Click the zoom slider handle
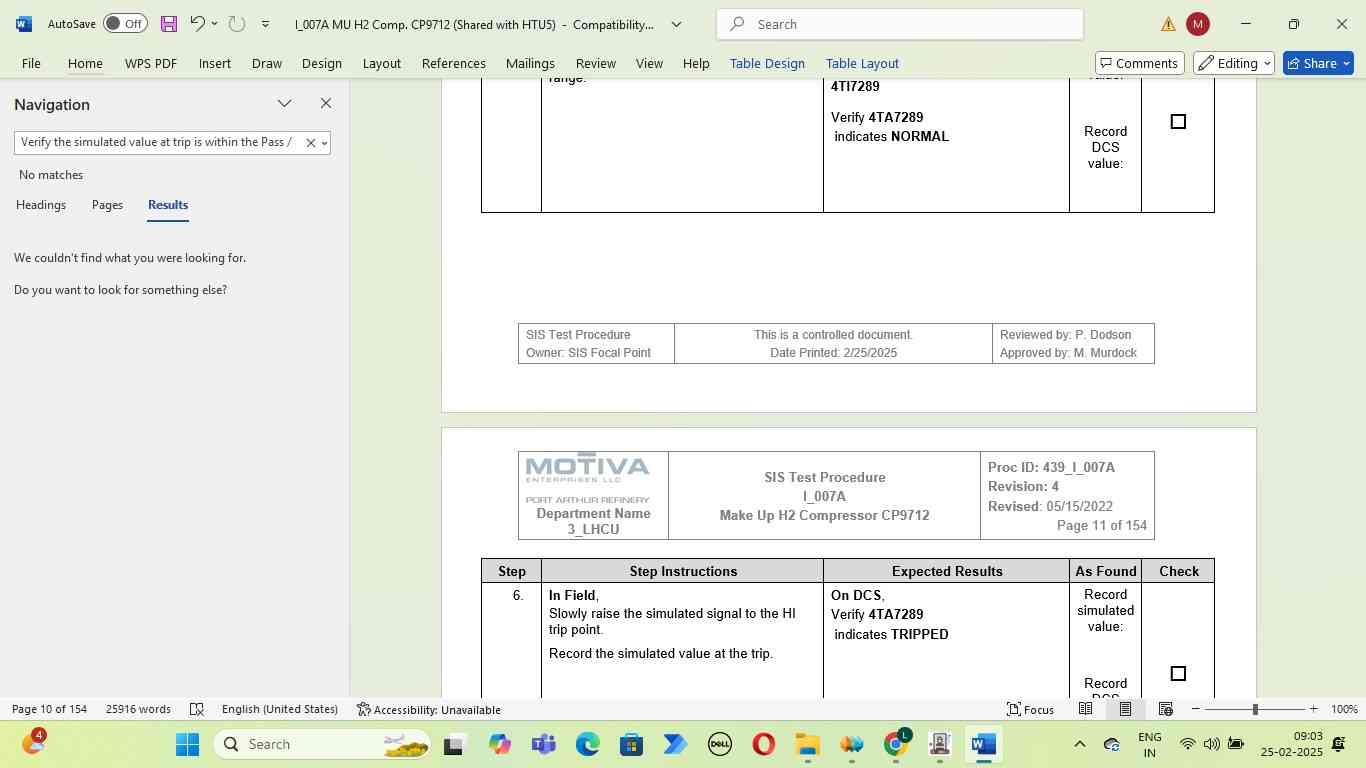 (x=1255, y=709)
